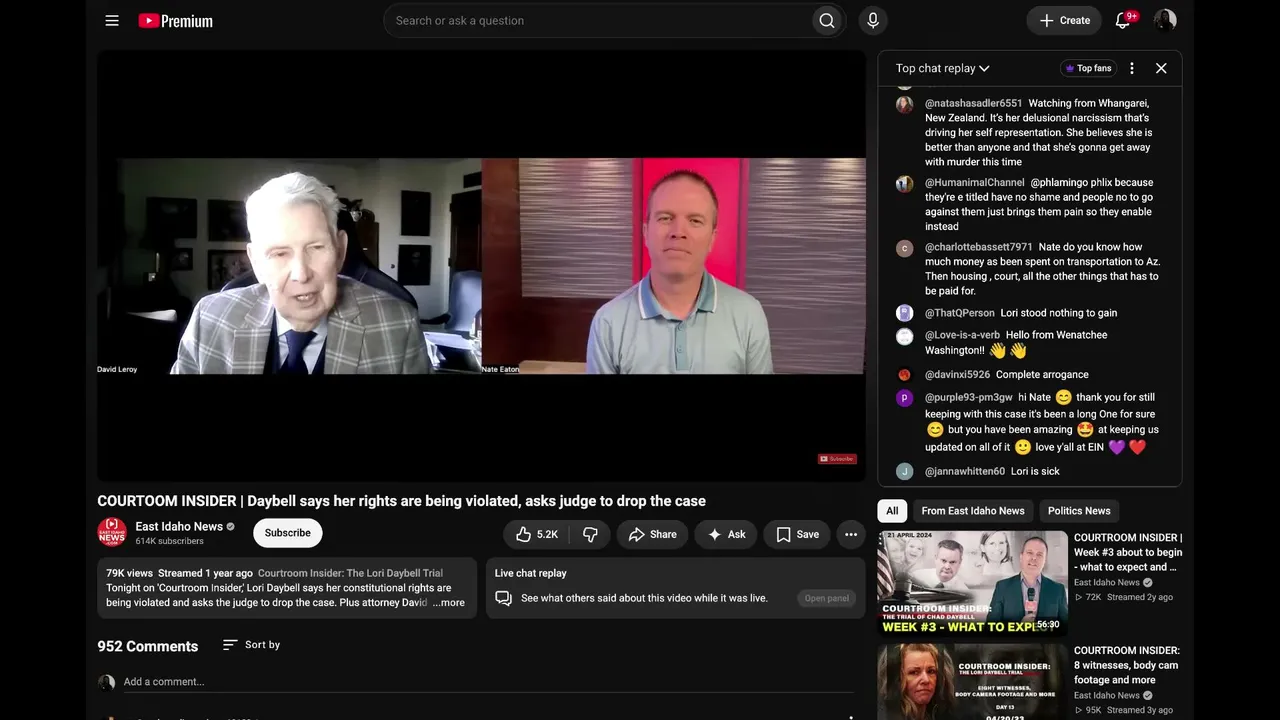Screen dimensions: 1280x720
Task: Click HumanimalChannel's chat avatar
Action: (904, 184)
